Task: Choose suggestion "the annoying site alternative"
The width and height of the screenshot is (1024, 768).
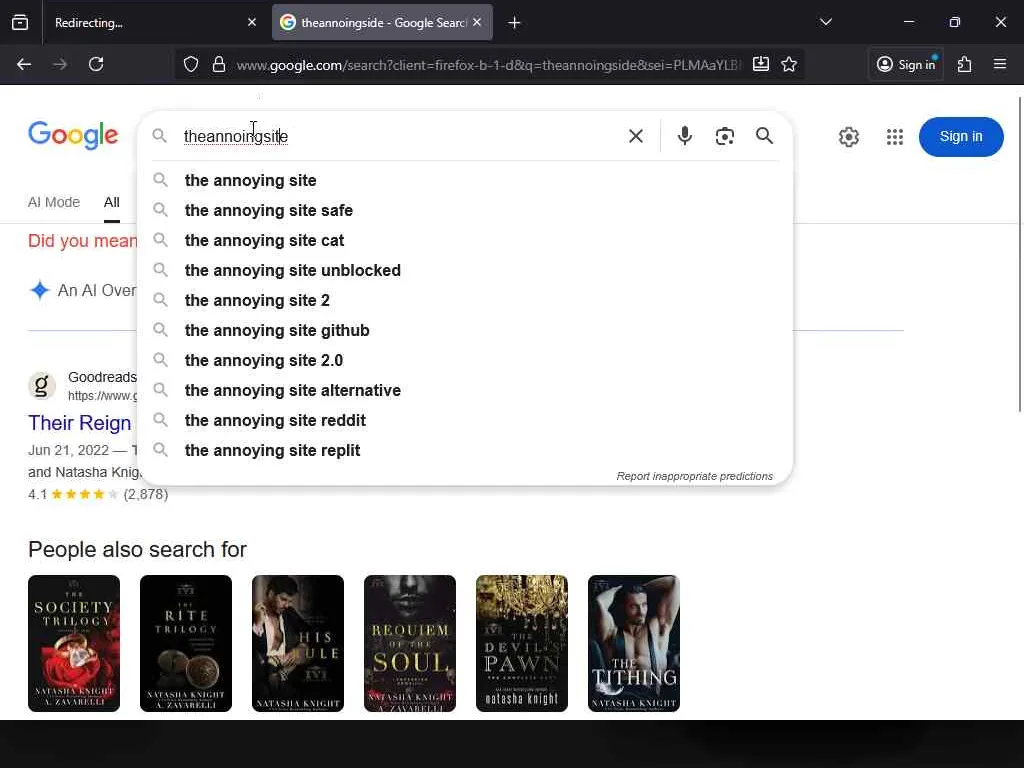Action: [x=465, y=391]
